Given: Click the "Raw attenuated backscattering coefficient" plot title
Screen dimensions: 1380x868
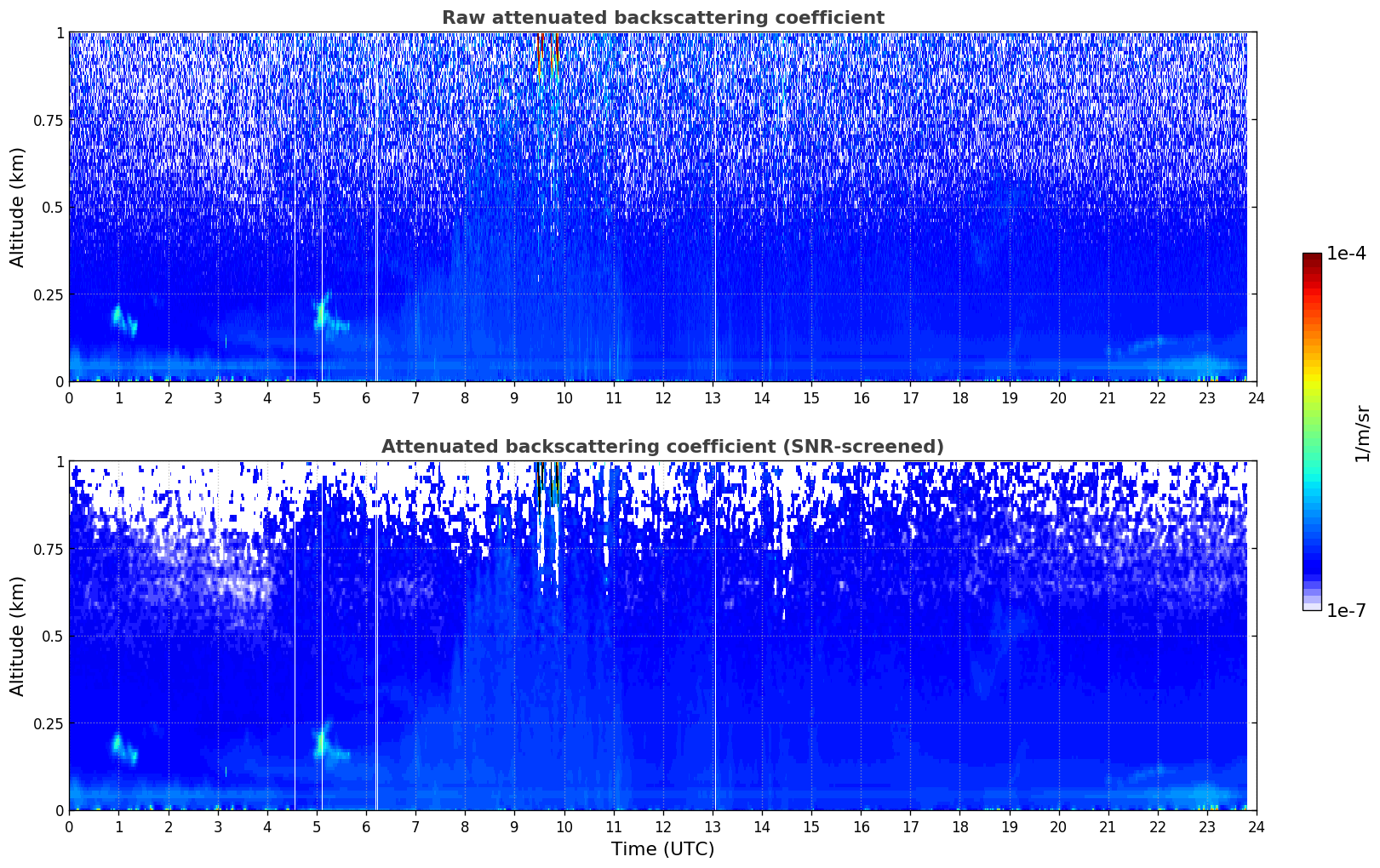Looking at the screenshot, I should [x=662, y=18].
